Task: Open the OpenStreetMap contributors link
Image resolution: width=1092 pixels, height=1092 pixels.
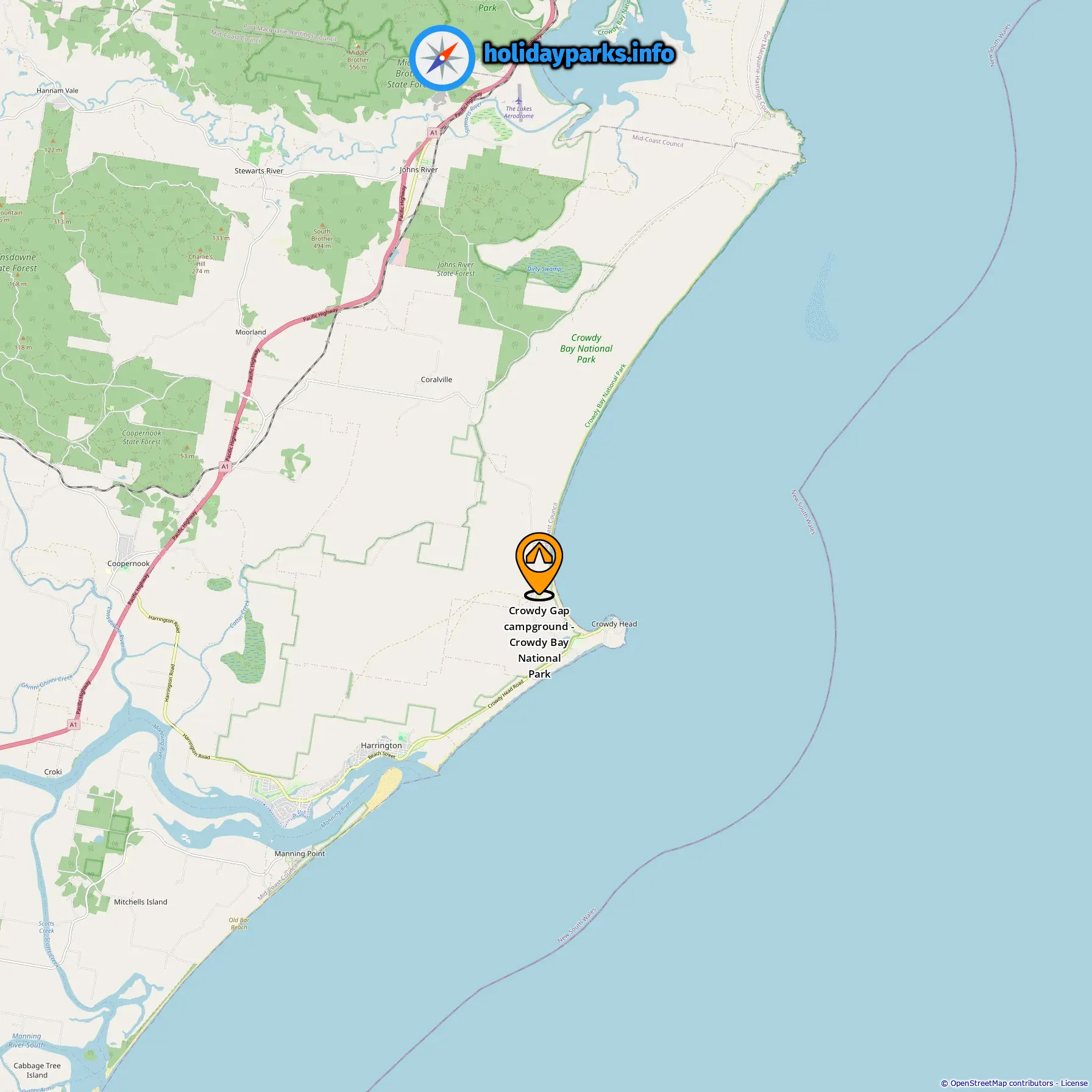Action: point(1001,1083)
